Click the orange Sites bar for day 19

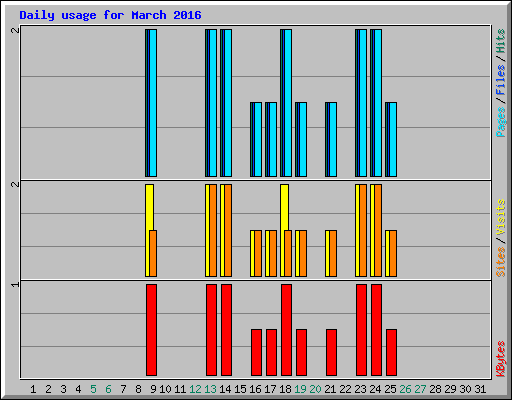303,253
